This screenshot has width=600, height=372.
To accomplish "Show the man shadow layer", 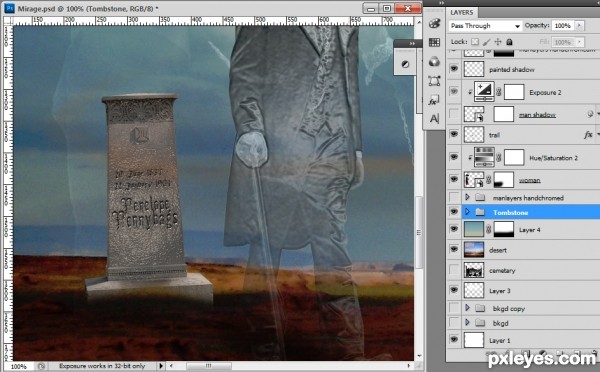I will click(x=454, y=114).
